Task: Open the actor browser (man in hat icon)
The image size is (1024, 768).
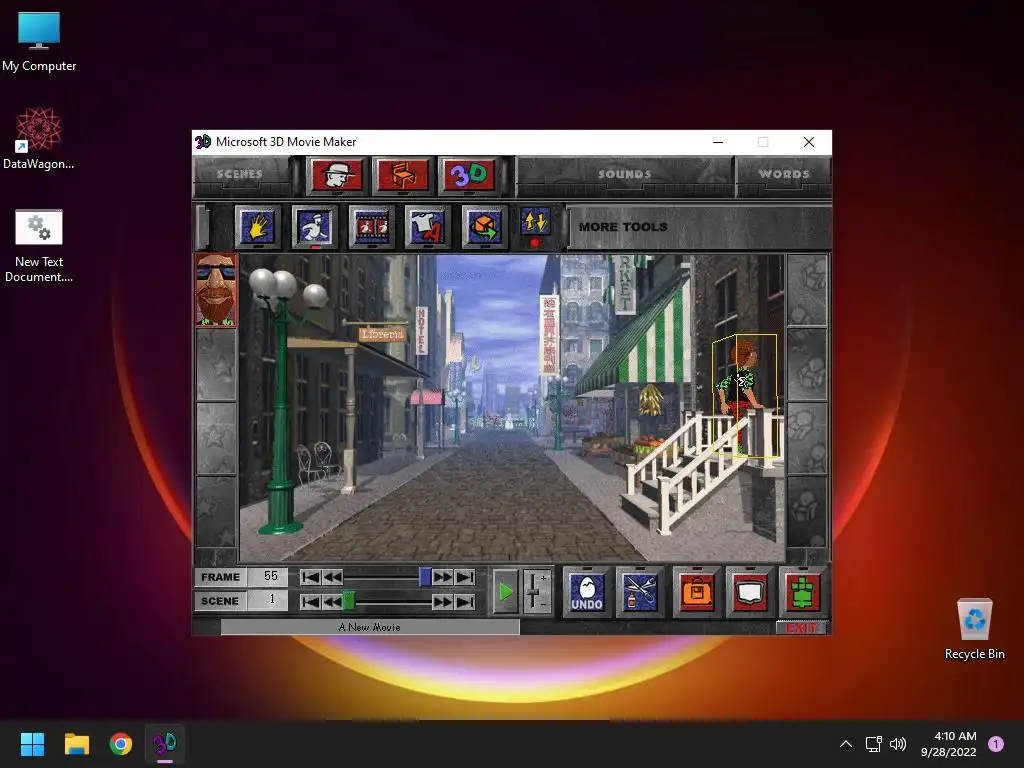Action: point(337,175)
